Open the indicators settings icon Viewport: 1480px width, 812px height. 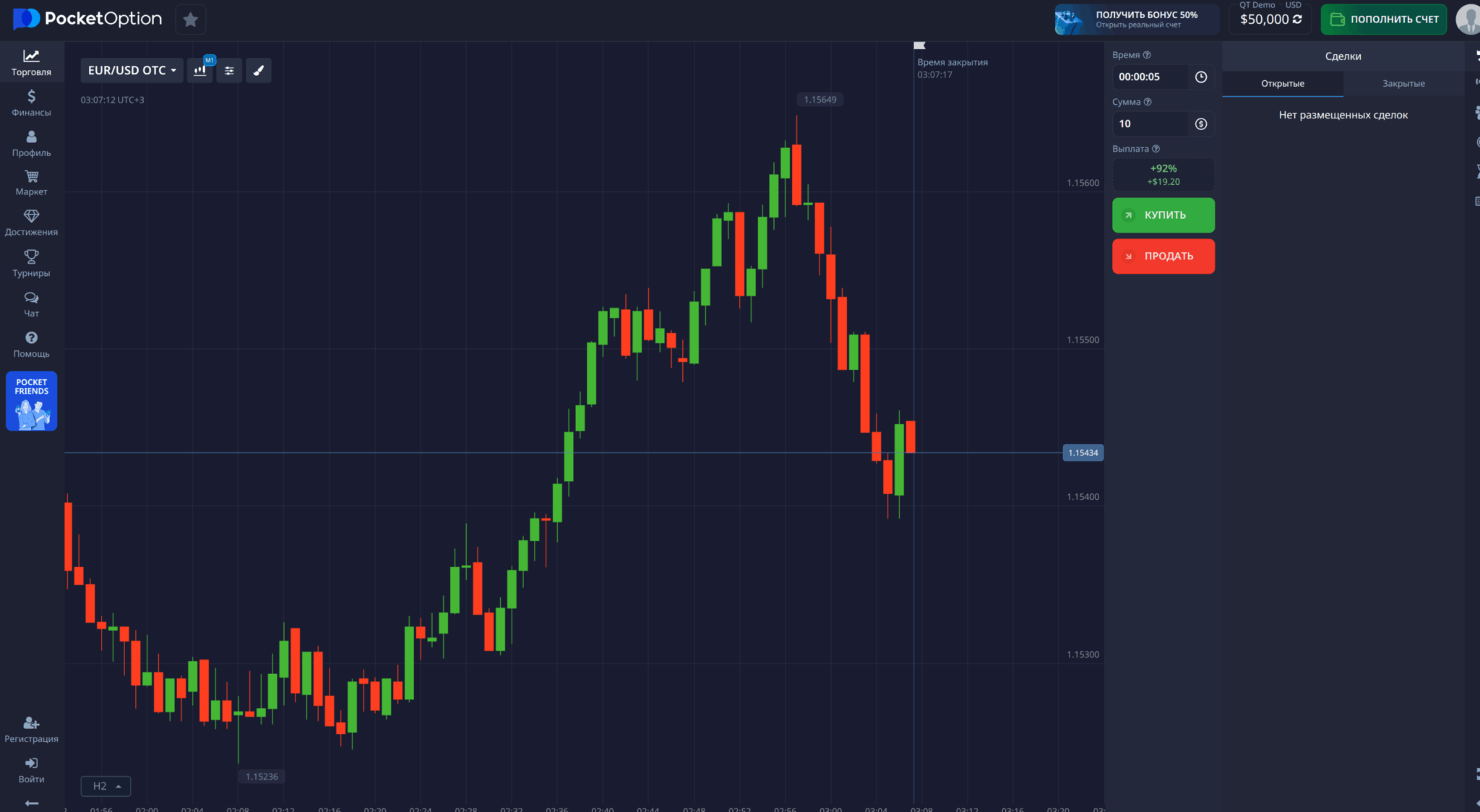tap(229, 71)
